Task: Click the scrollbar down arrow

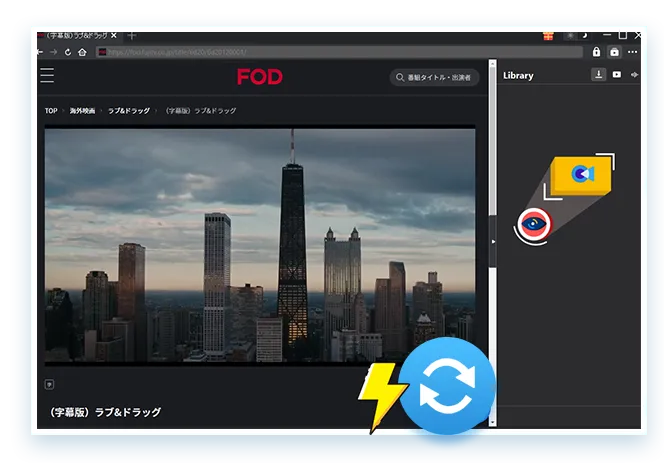Action: [492, 423]
